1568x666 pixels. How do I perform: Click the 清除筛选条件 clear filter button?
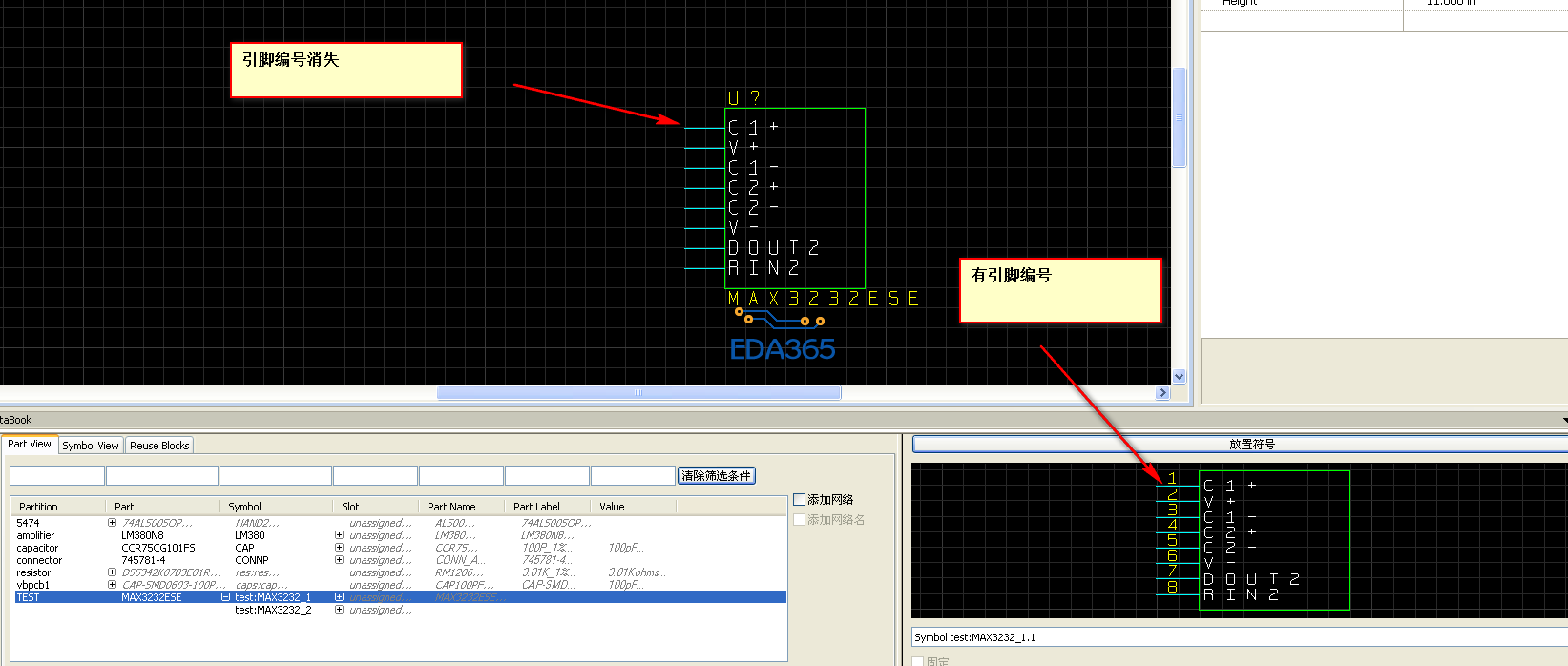pos(716,475)
